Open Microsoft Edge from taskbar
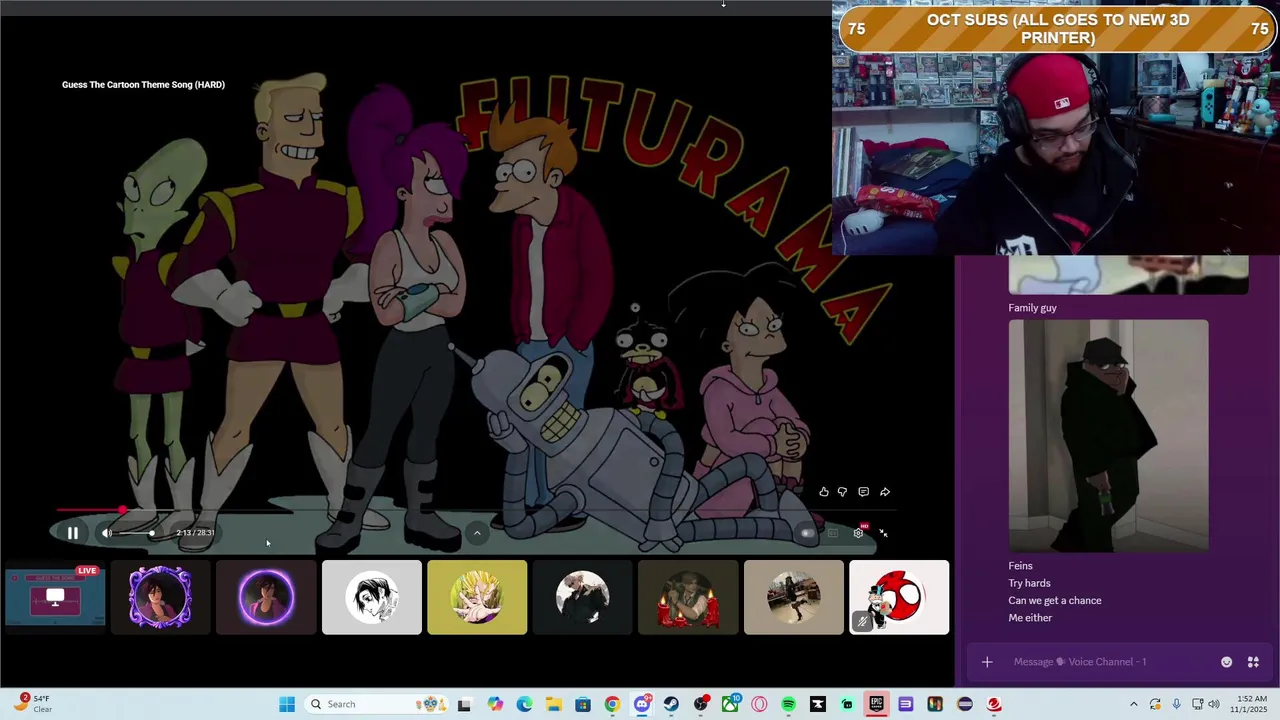Image resolution: width=1280 pixels, height=720 pixels. (x=525, y=704)
